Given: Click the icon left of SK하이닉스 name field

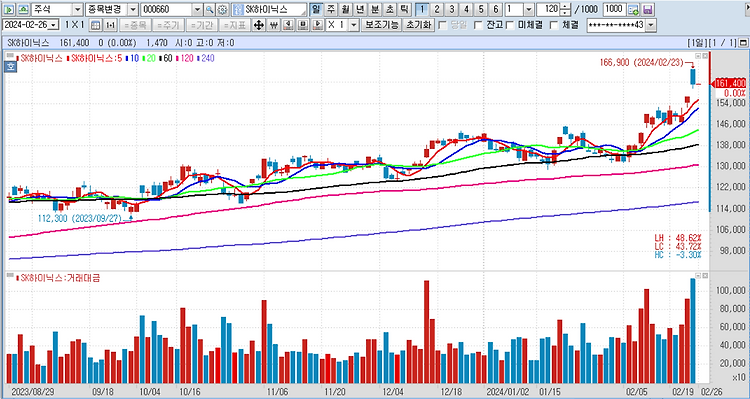Looking at the screenshot, I should (238, 10).
